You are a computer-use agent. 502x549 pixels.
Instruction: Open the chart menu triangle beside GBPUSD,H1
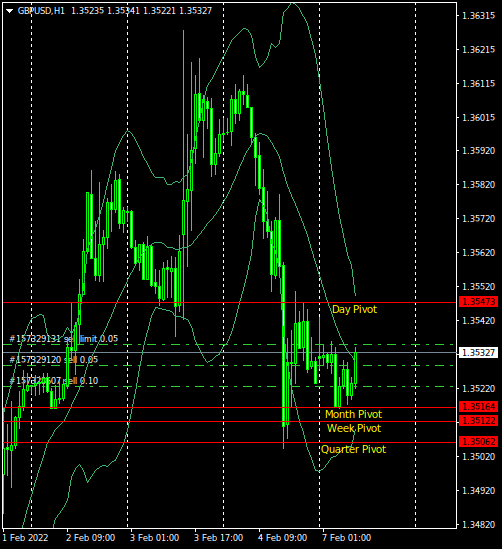[9, 11]
